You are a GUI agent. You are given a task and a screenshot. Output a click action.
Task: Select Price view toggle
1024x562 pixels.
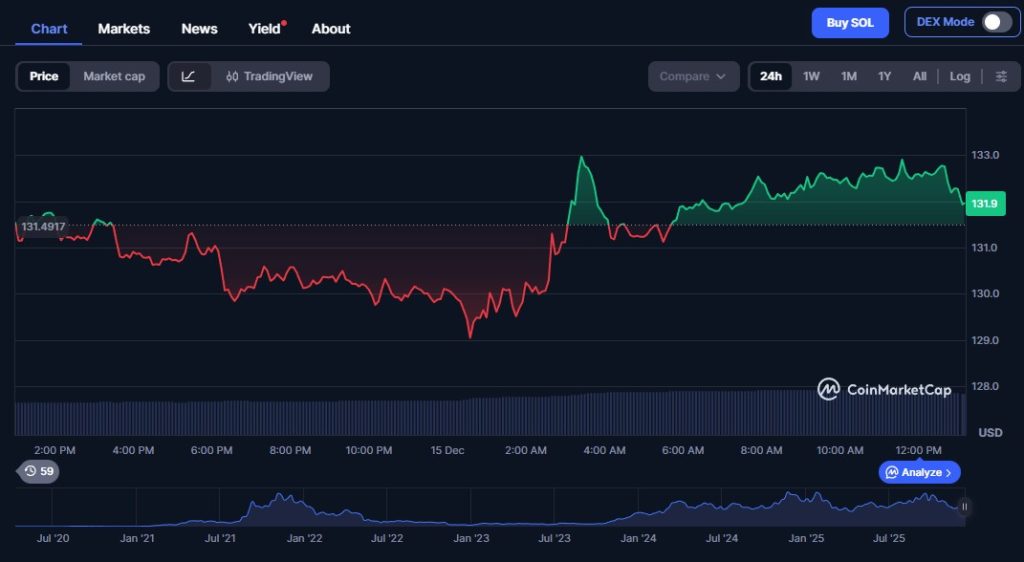44,76
